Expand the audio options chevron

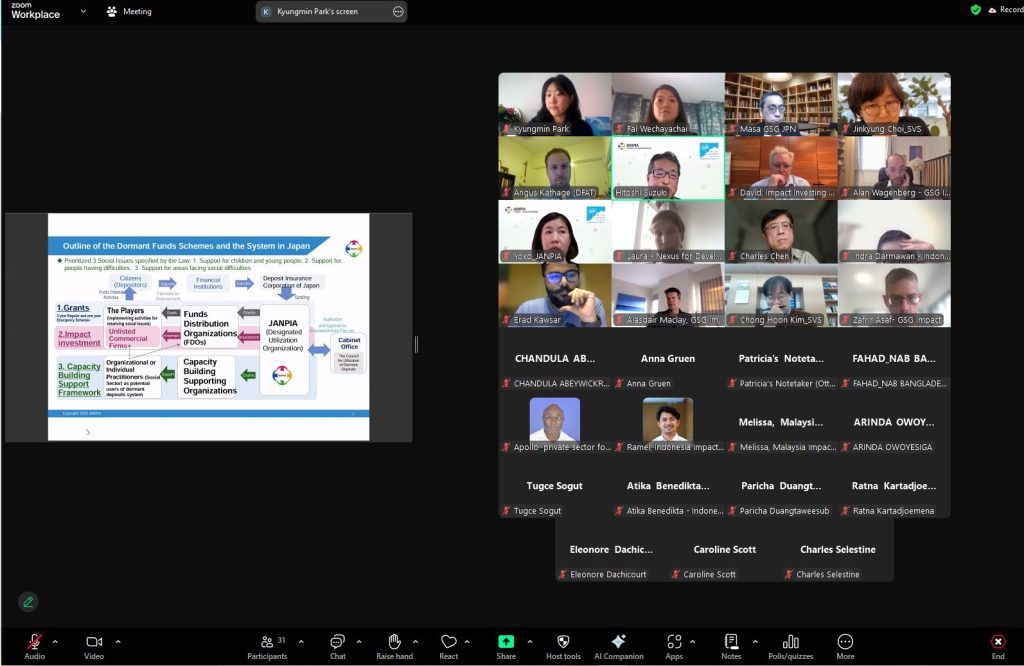(55, 641)
